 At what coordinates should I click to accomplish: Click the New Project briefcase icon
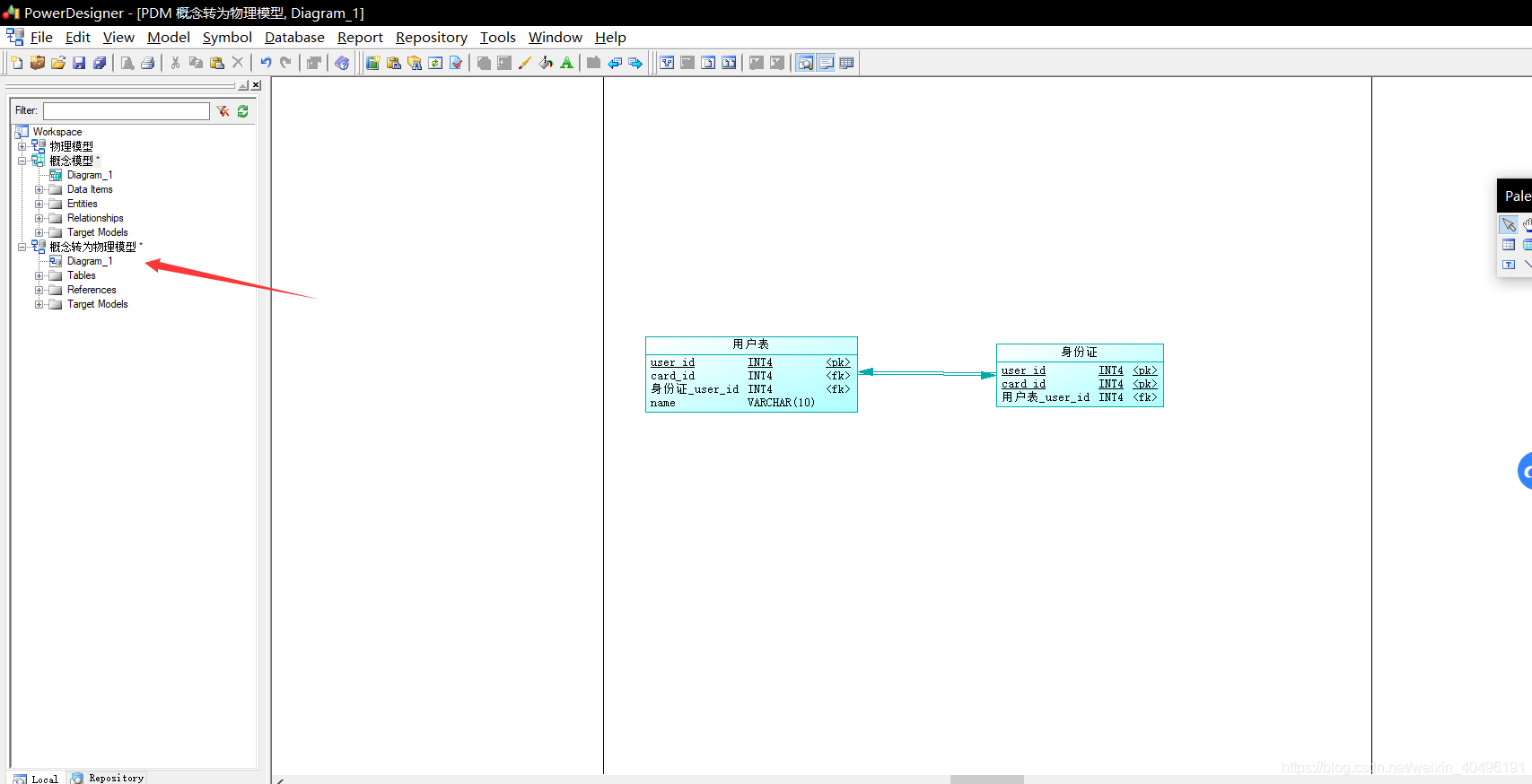coord(38,63)
